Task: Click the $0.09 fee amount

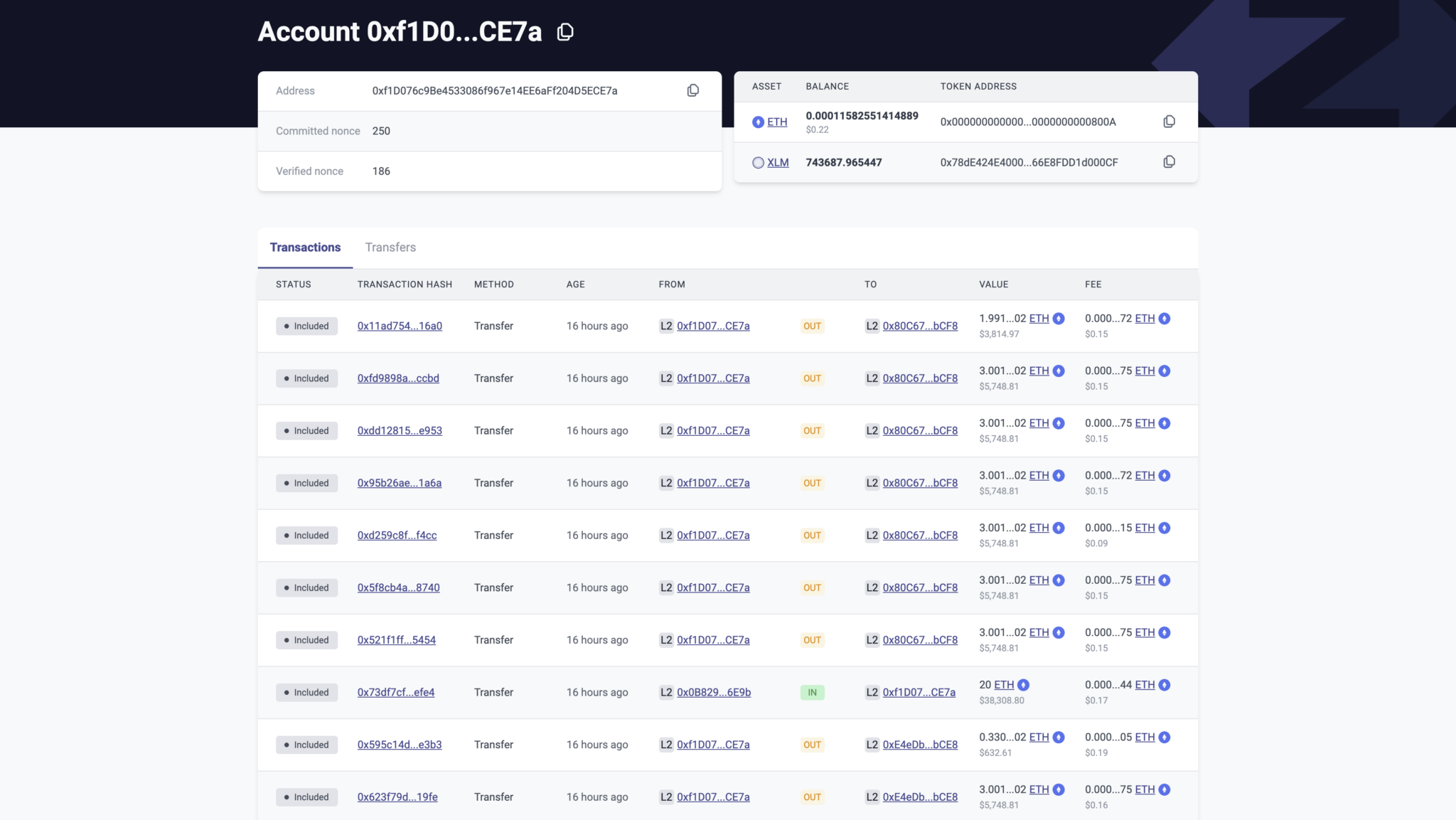Action: coord(1096,543)
